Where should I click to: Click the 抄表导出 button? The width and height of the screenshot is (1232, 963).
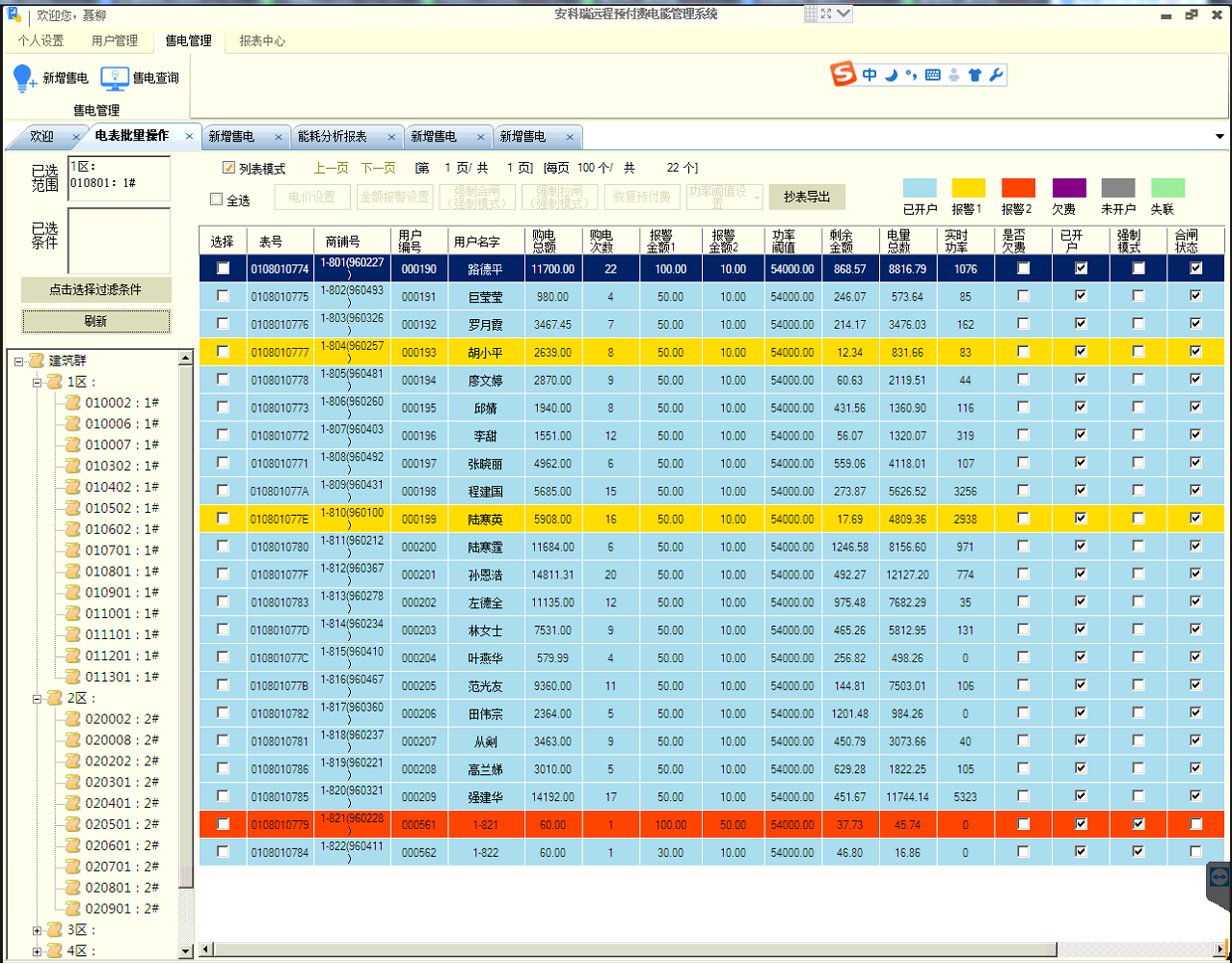[x=807, y=197]
